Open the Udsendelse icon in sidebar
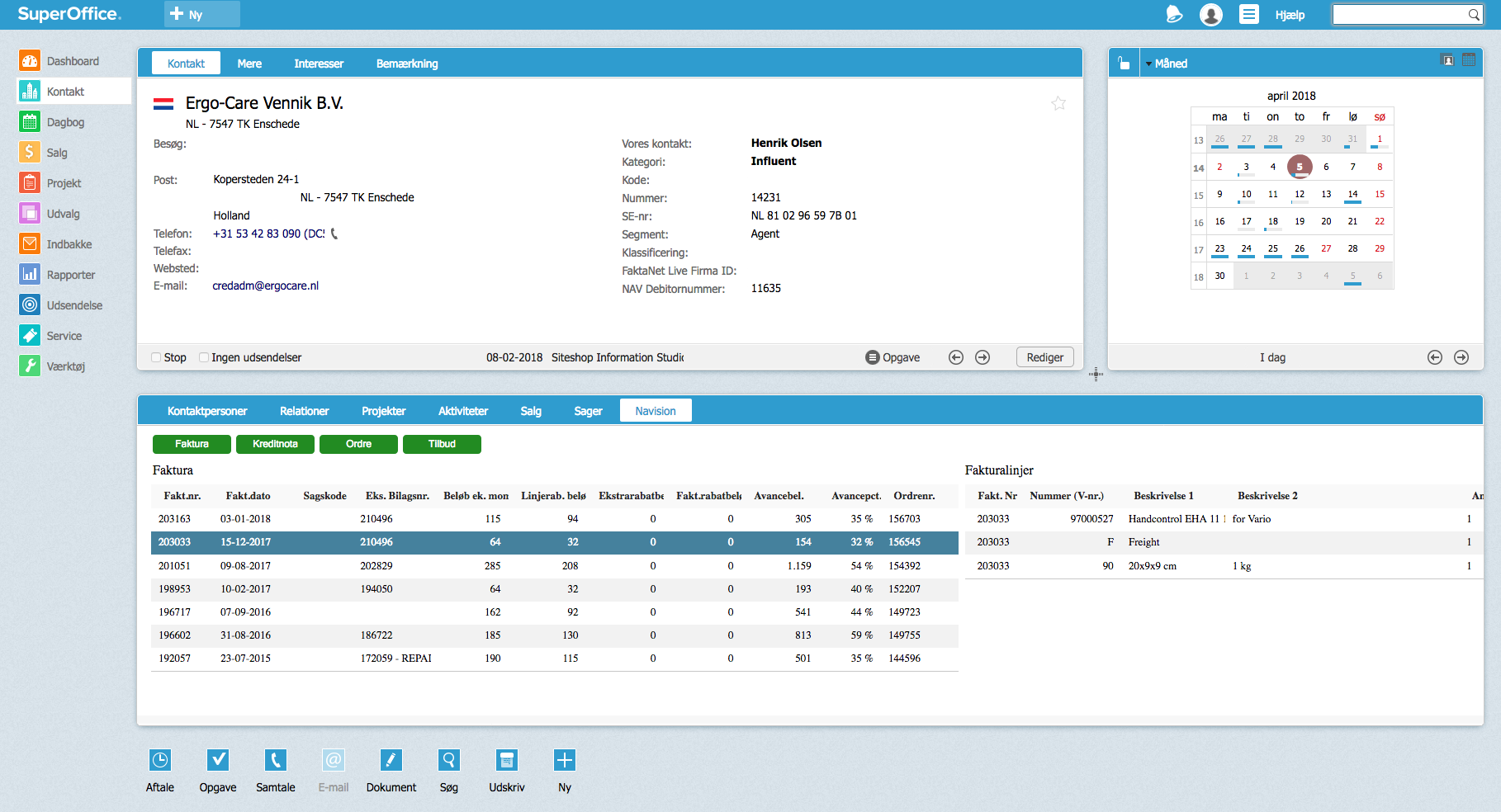Screen dimensions: 1501x812 coord(30,305)
